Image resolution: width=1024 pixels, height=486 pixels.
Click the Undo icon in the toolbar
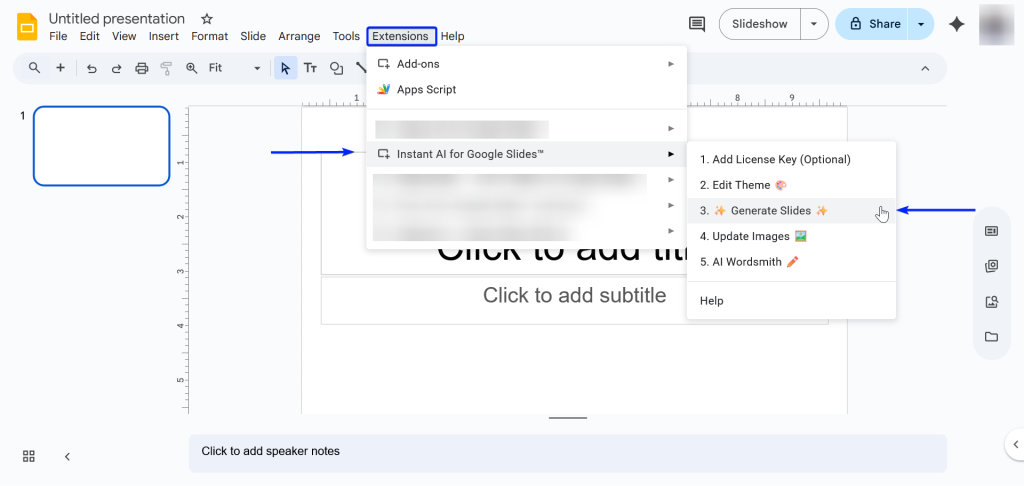(92, 68)
